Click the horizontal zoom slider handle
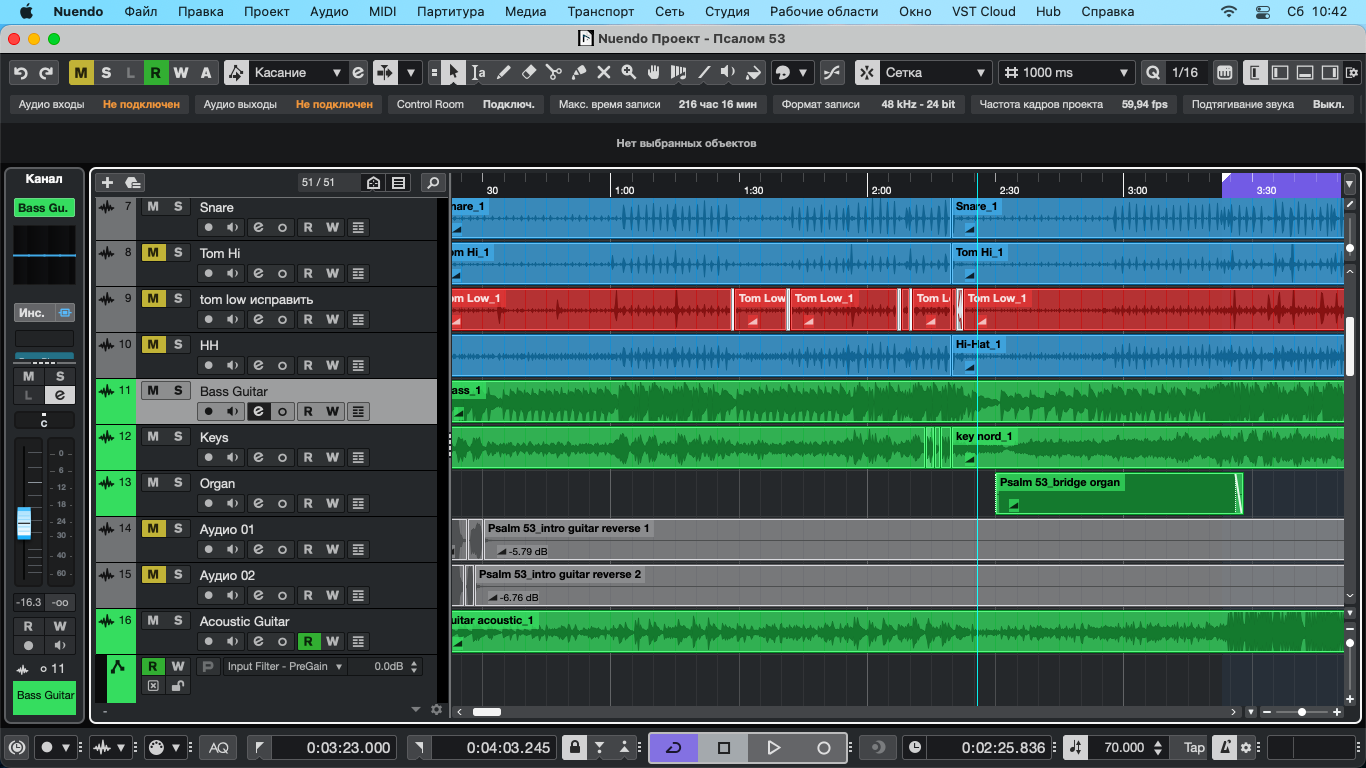Screen dimensions: 1366x768 (x=1301, y=712)
